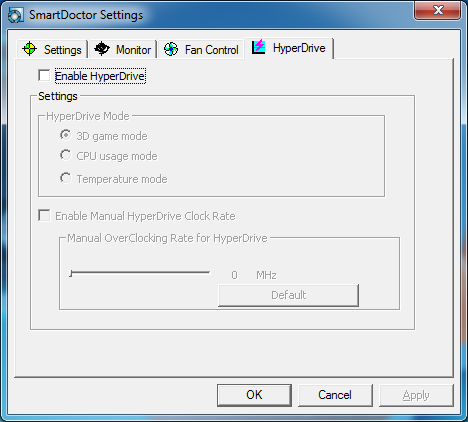The height and width of the screenshot is (422, 468).
Task: Enable the HyperDrive checkbox
Action: [44, 75]
